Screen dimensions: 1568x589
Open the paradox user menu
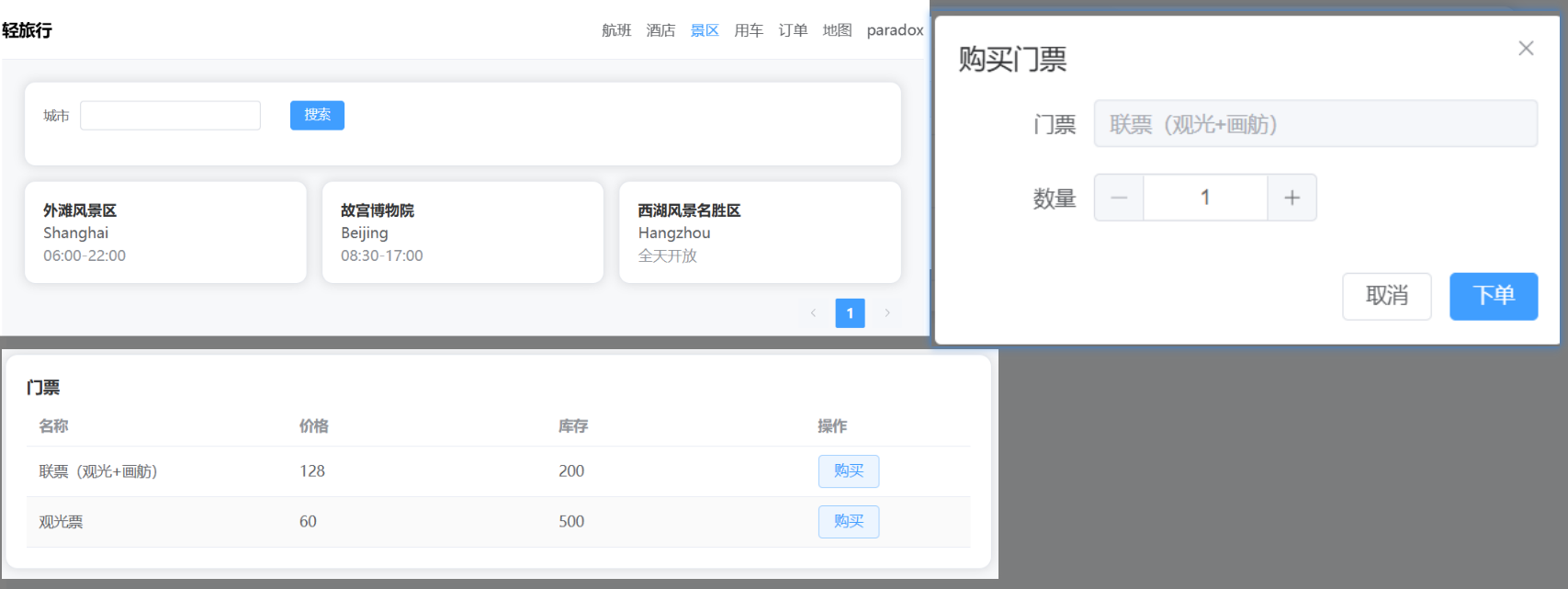click(x=895, y=30)
